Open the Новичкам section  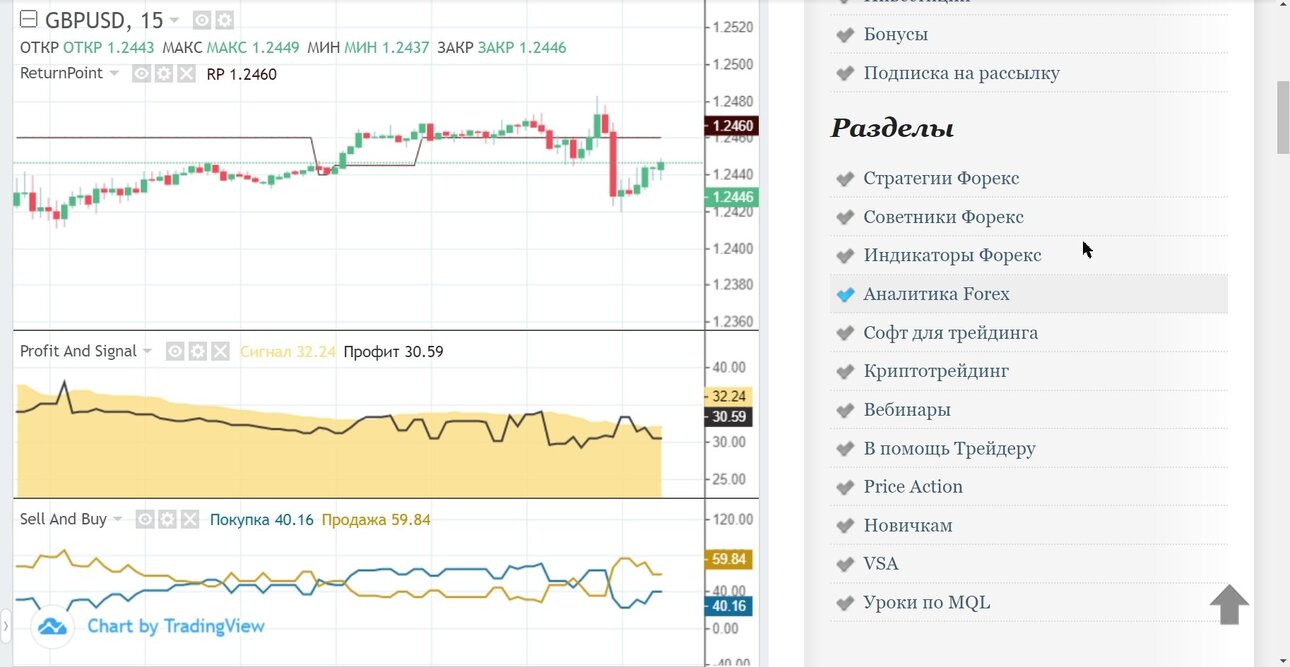tap(908, 525)
